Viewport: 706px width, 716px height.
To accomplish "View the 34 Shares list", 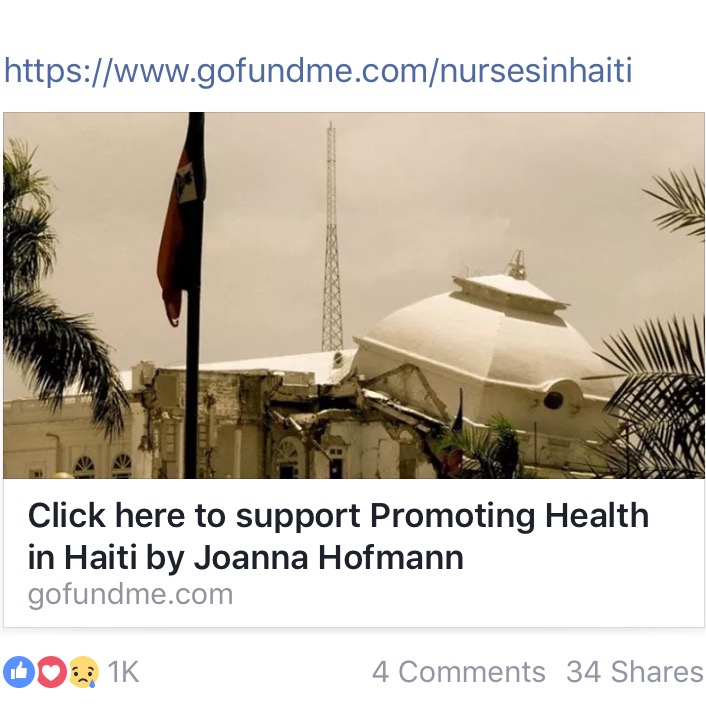I will coord(635,672).
